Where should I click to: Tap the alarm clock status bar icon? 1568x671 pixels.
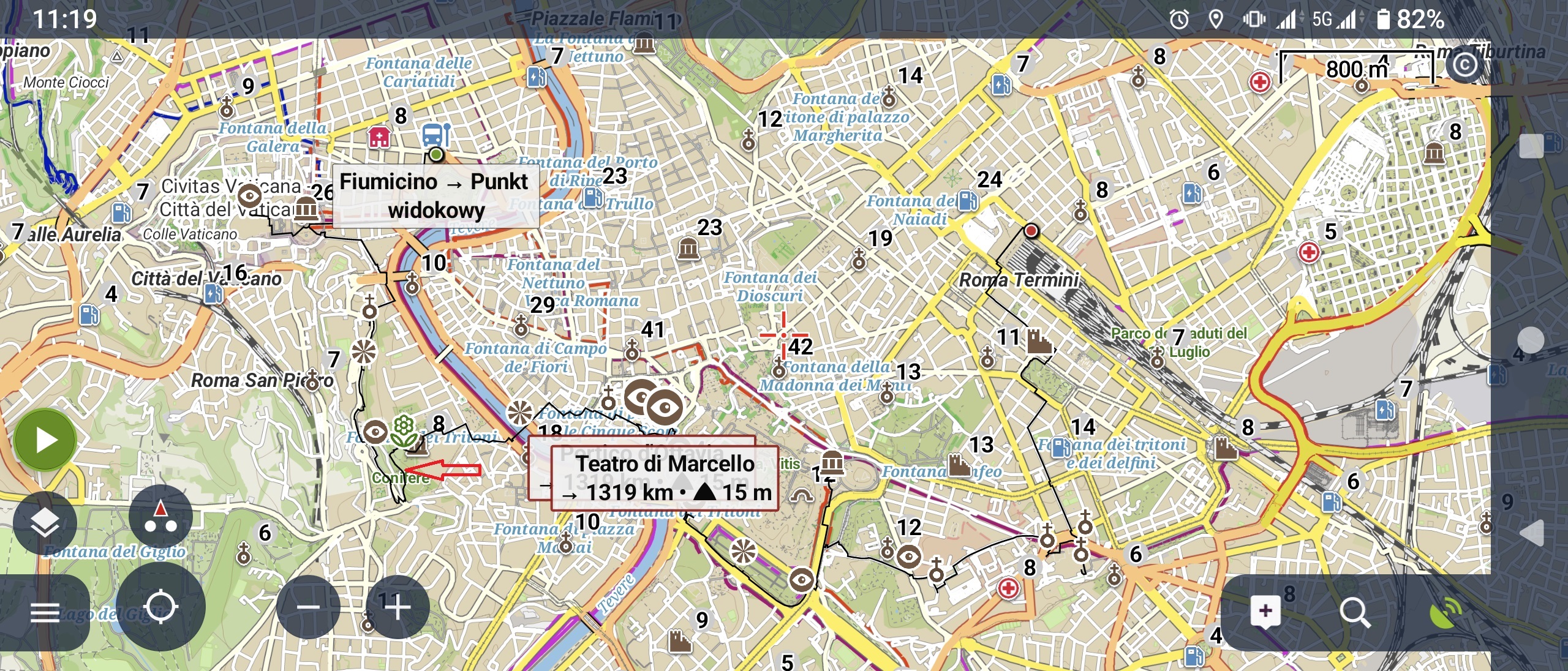pyautogui.click(x=1179, y=20)
